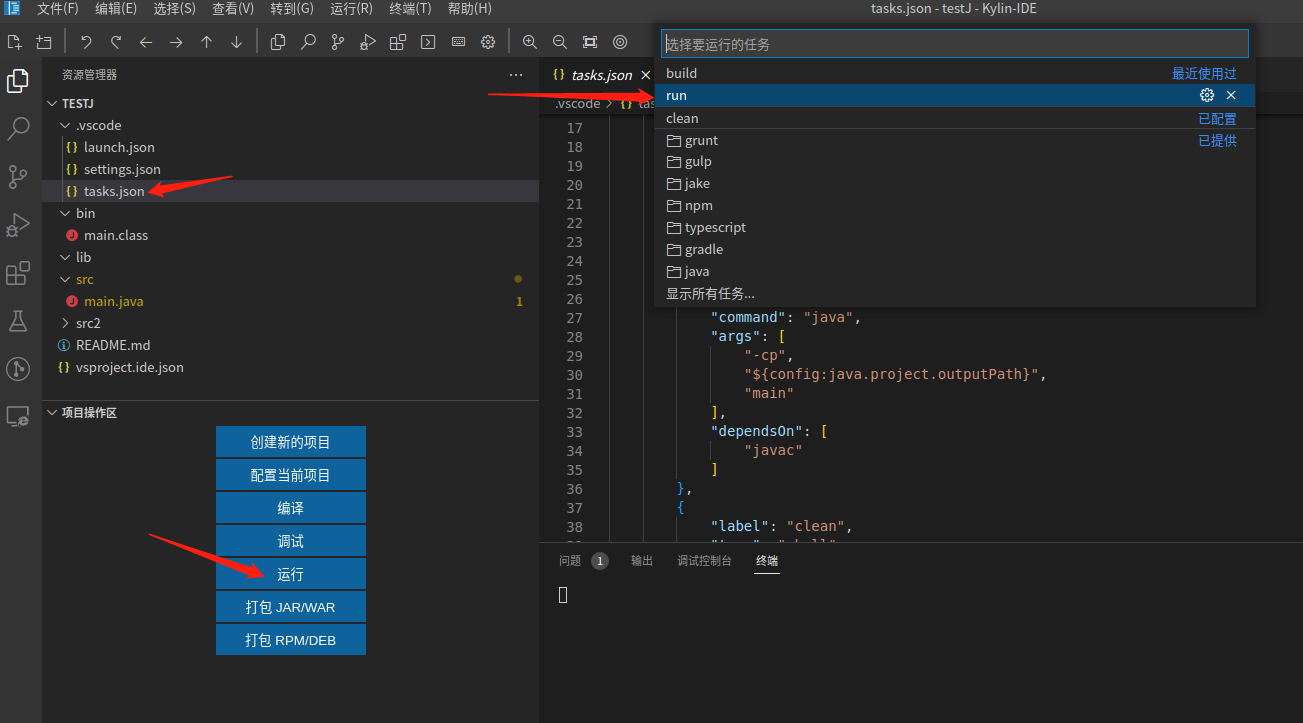
Task: Click the fullscreen toolbar icon
Action: click(x=590, y=42)
